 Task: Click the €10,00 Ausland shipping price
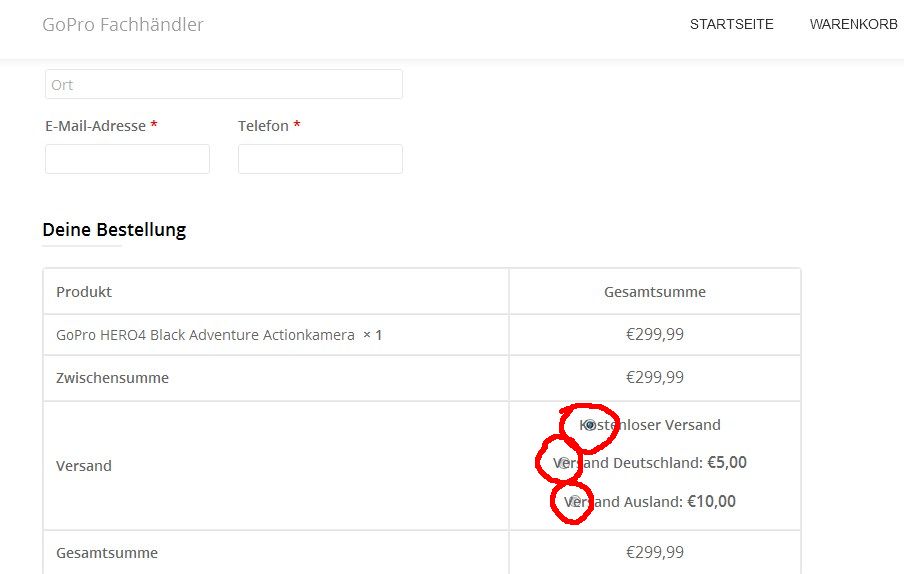point(711,501)
